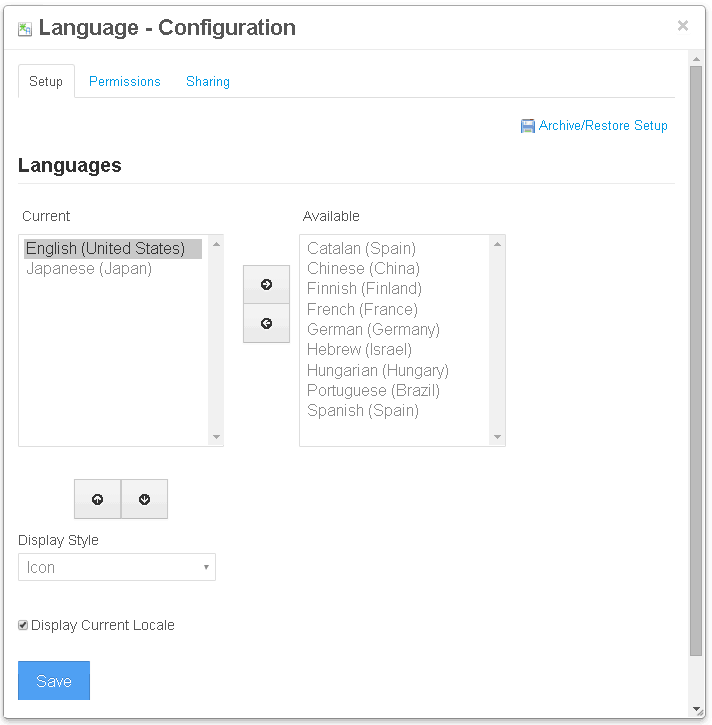This screenshot has width=712, height=725.
Task: Click the Save button
Action: click(x=54, y=681)
